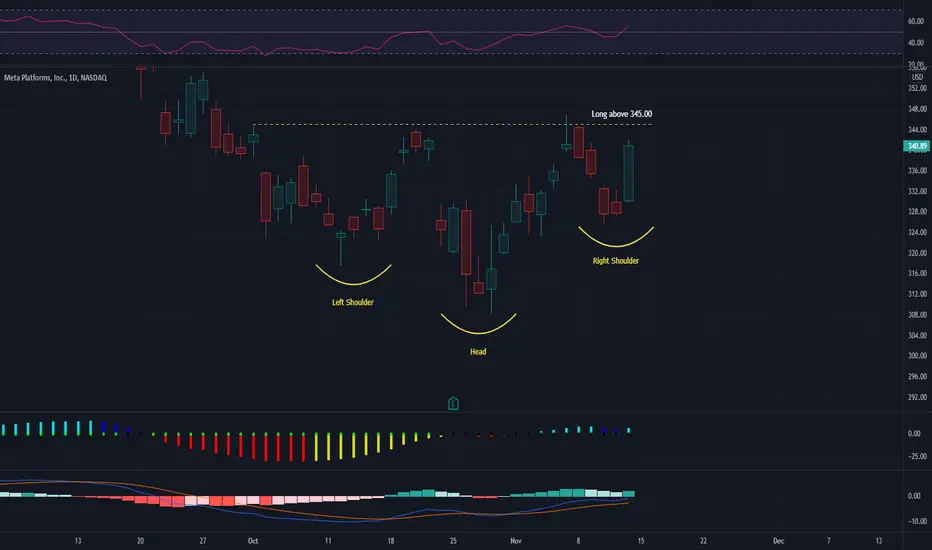The height and width of the screenshot is (550, 932).
Task: Select the 'Meta Platforms, Inc., 1D, NASDAQ' title
Action: (x=55, y=78)
